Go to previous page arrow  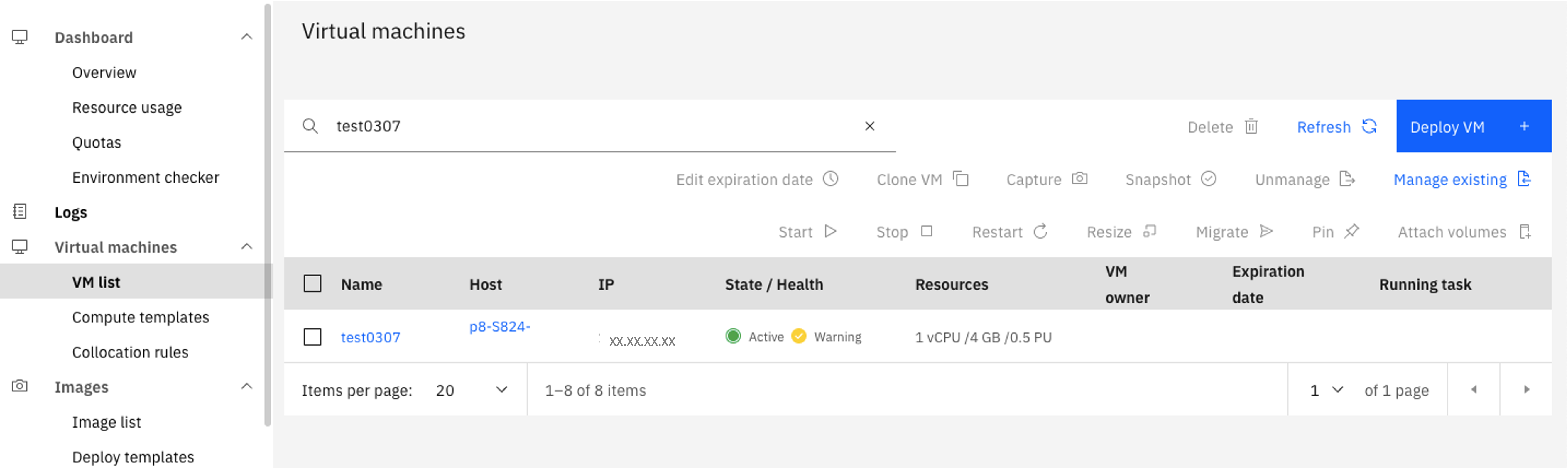(x=1474, y=389)
